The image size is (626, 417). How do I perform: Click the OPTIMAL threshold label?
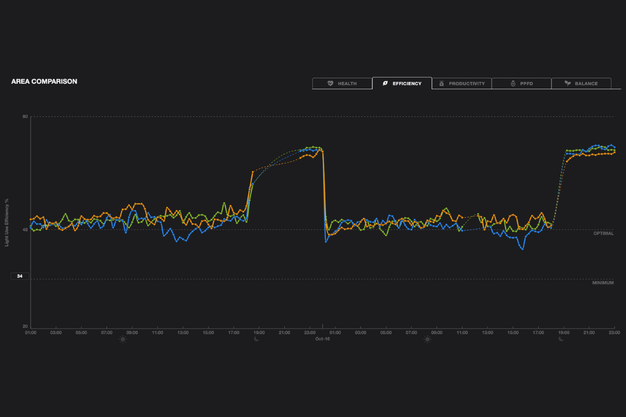tap(603, 233)
